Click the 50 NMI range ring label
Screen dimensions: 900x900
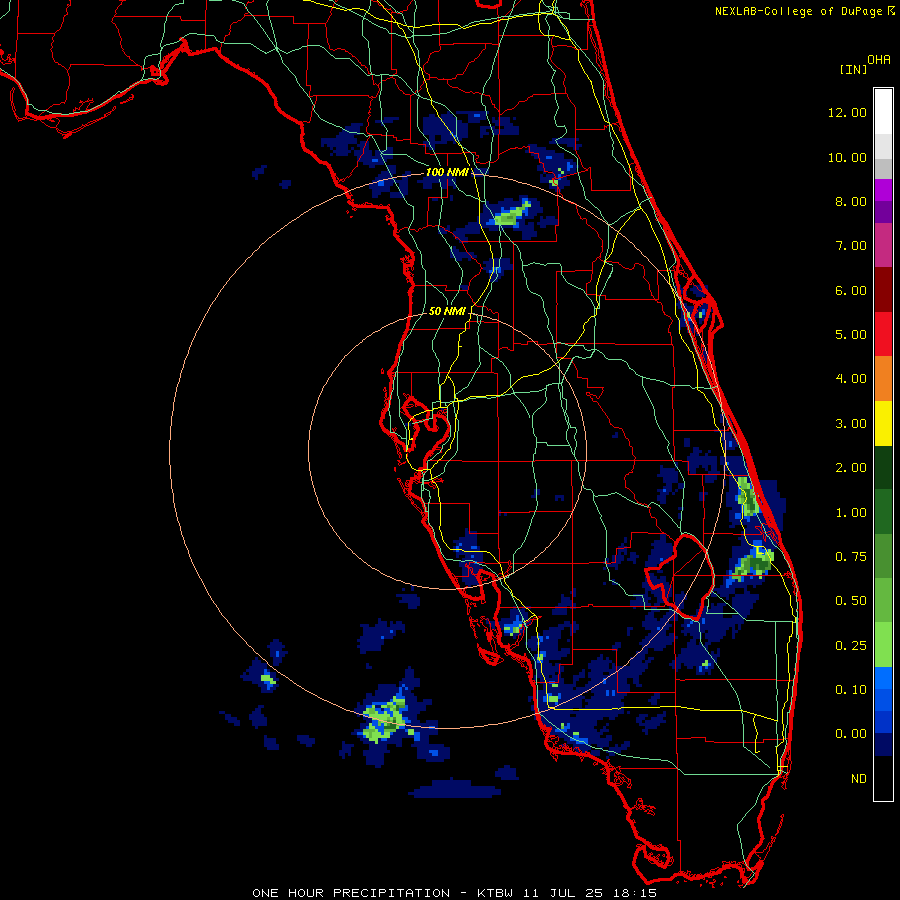[448, 311]
